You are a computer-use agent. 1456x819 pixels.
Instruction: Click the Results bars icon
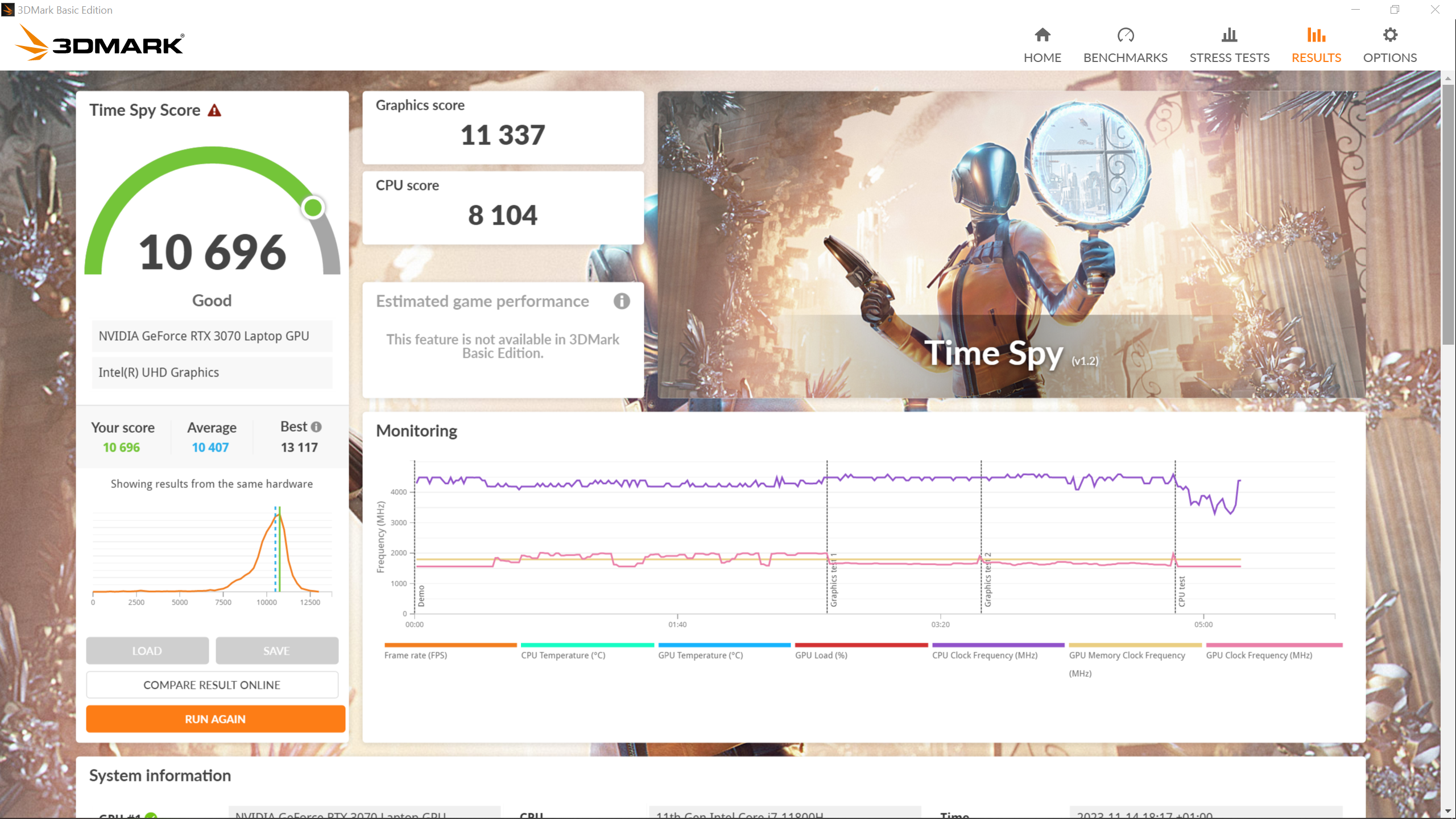click(1316, 35)
